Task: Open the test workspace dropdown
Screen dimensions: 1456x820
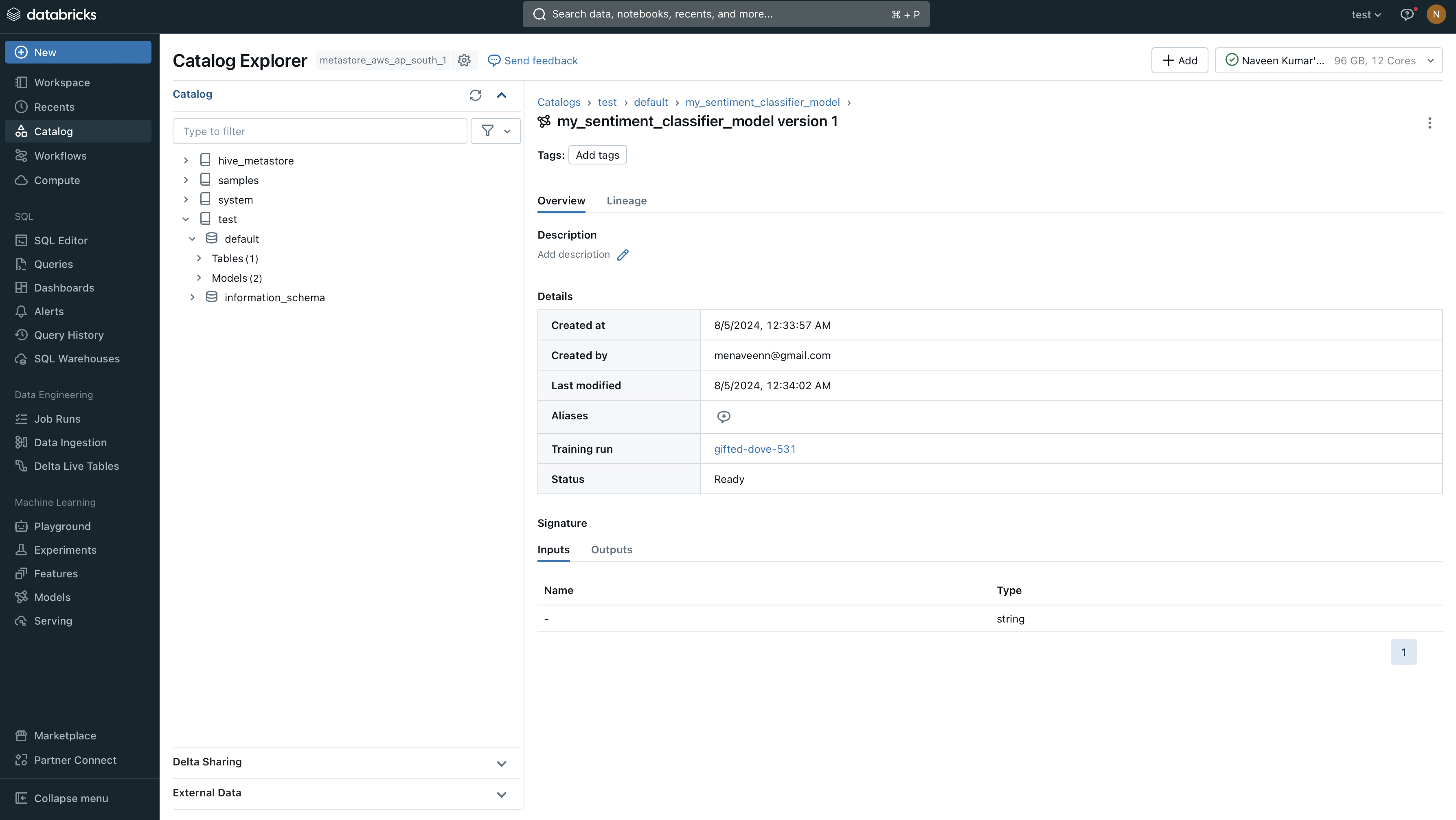Action: coord(1366,14)
